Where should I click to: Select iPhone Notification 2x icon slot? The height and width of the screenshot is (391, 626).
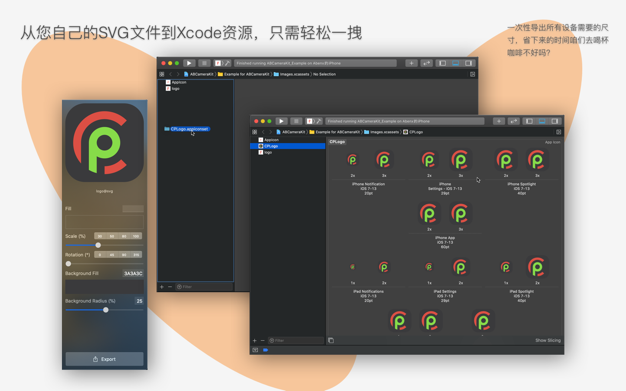click(x=353, y=161)
